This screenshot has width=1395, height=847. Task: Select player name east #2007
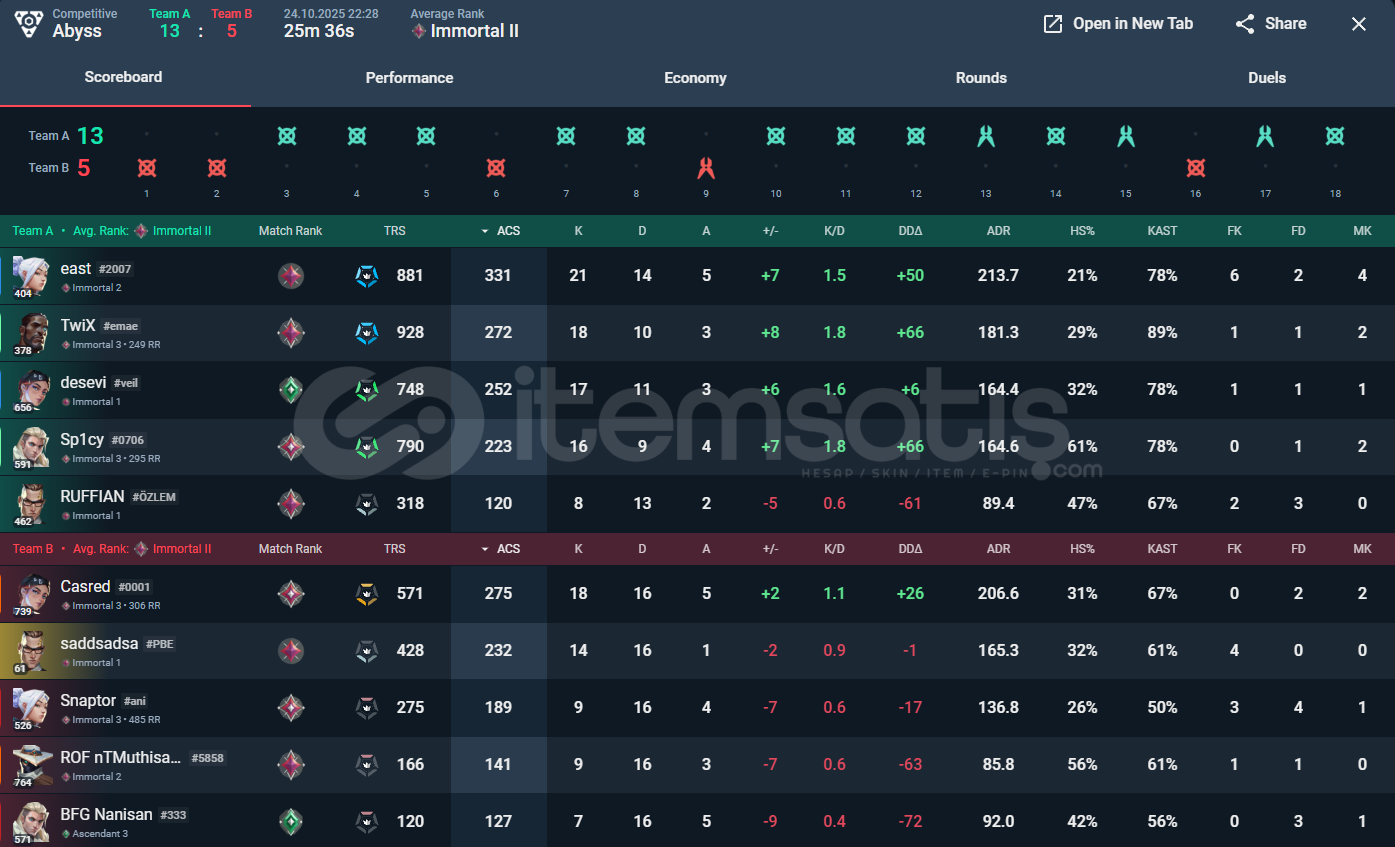coord(94,268)
